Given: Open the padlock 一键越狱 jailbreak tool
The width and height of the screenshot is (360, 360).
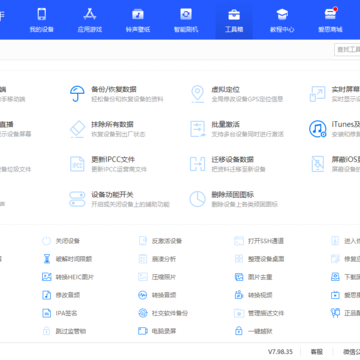Looking at the screenshot, I should click(253, 331).
